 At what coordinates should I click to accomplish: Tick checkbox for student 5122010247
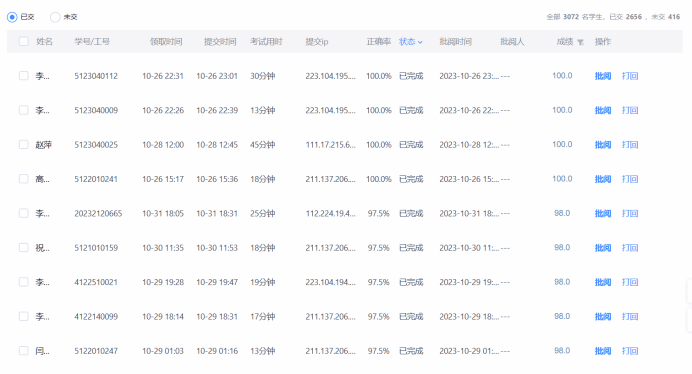pyautogui.click(x=23, y=351)
